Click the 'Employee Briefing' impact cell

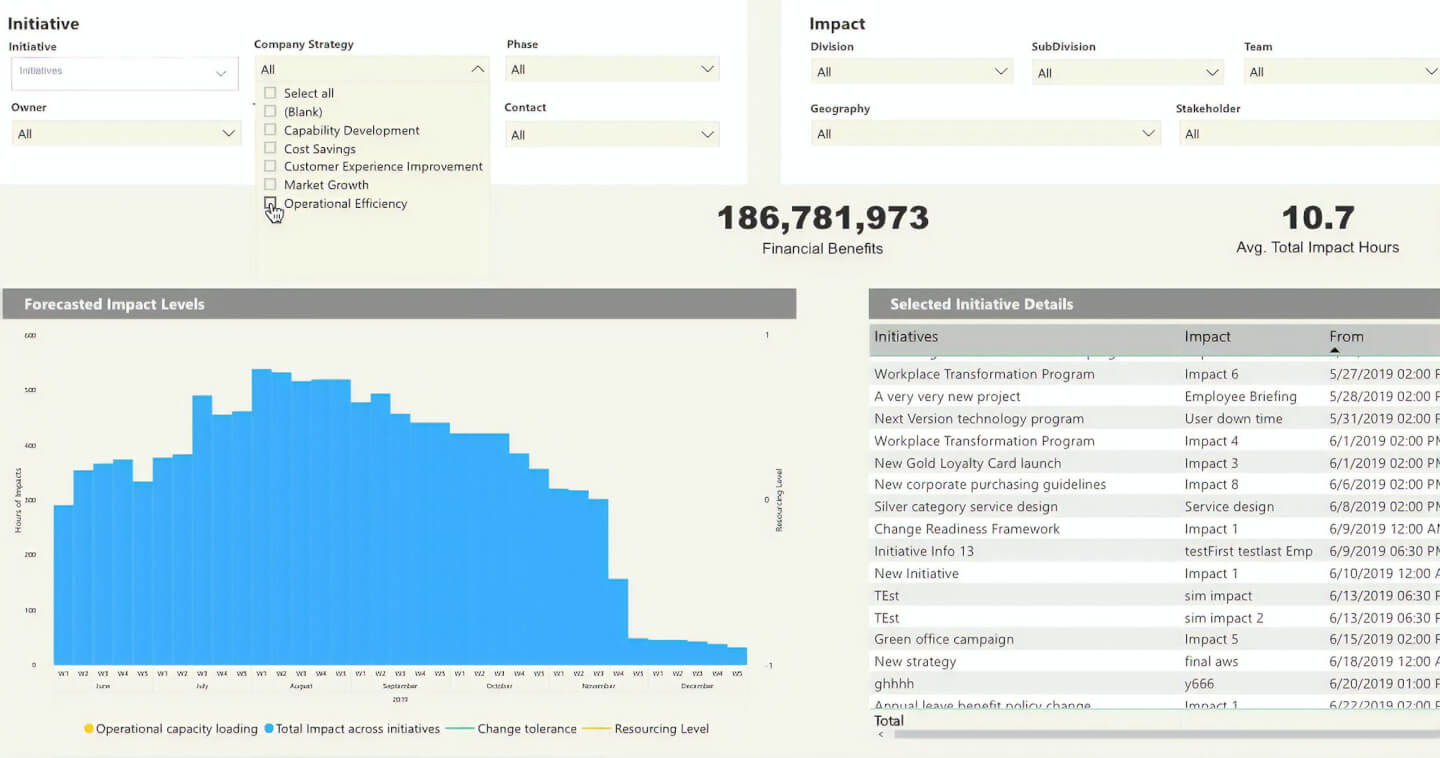(1240, 396)
